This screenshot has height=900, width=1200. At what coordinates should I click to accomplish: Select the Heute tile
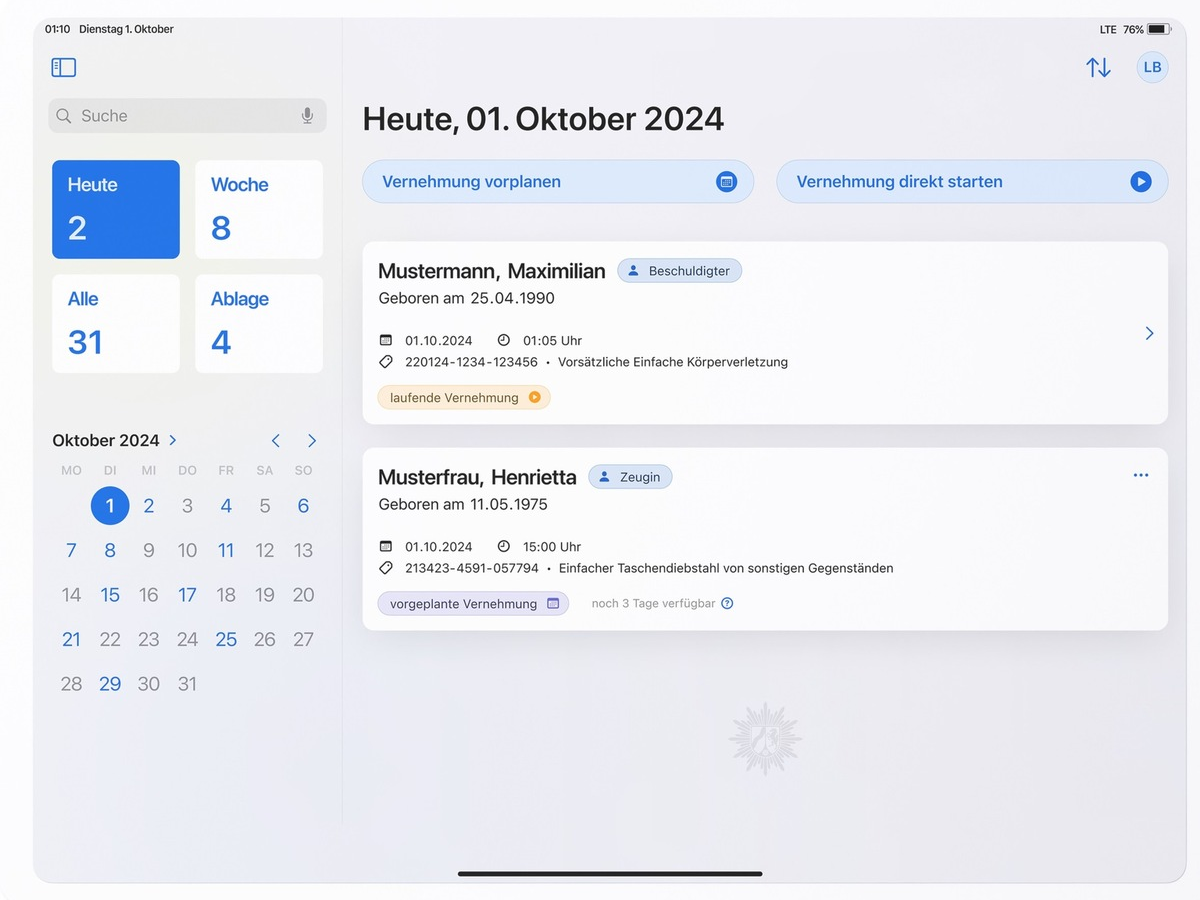coord(116,209)
